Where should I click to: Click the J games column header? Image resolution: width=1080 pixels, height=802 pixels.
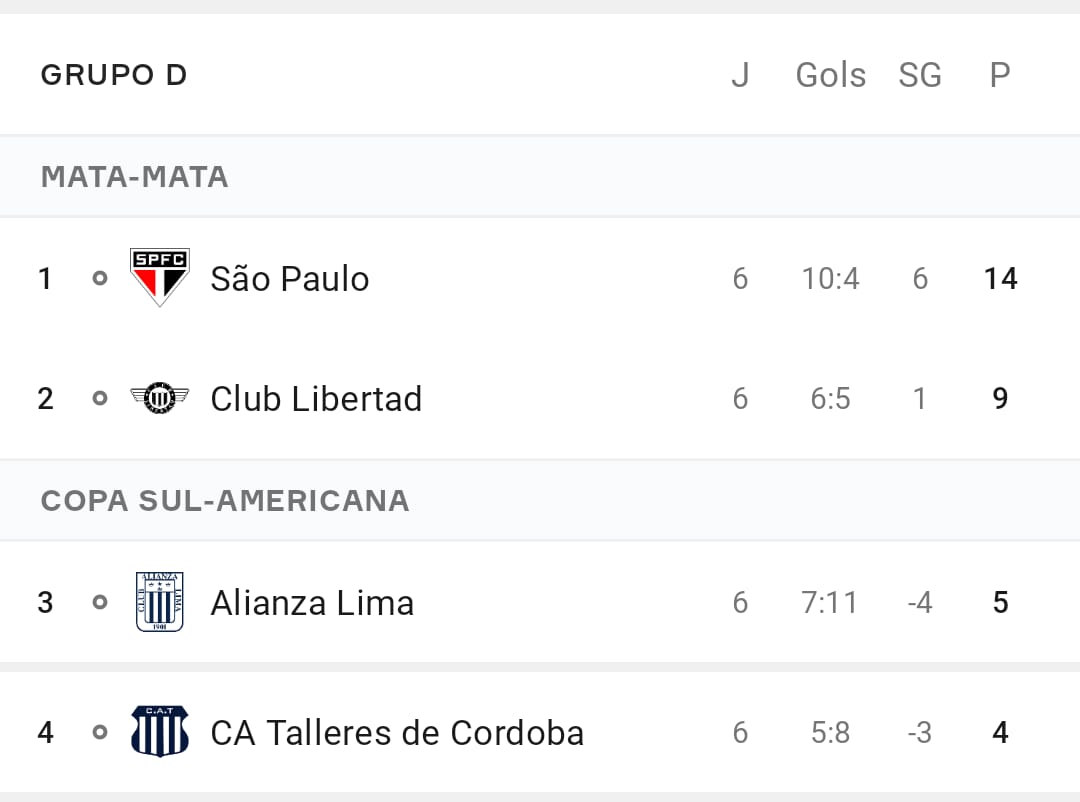(740, 74)
